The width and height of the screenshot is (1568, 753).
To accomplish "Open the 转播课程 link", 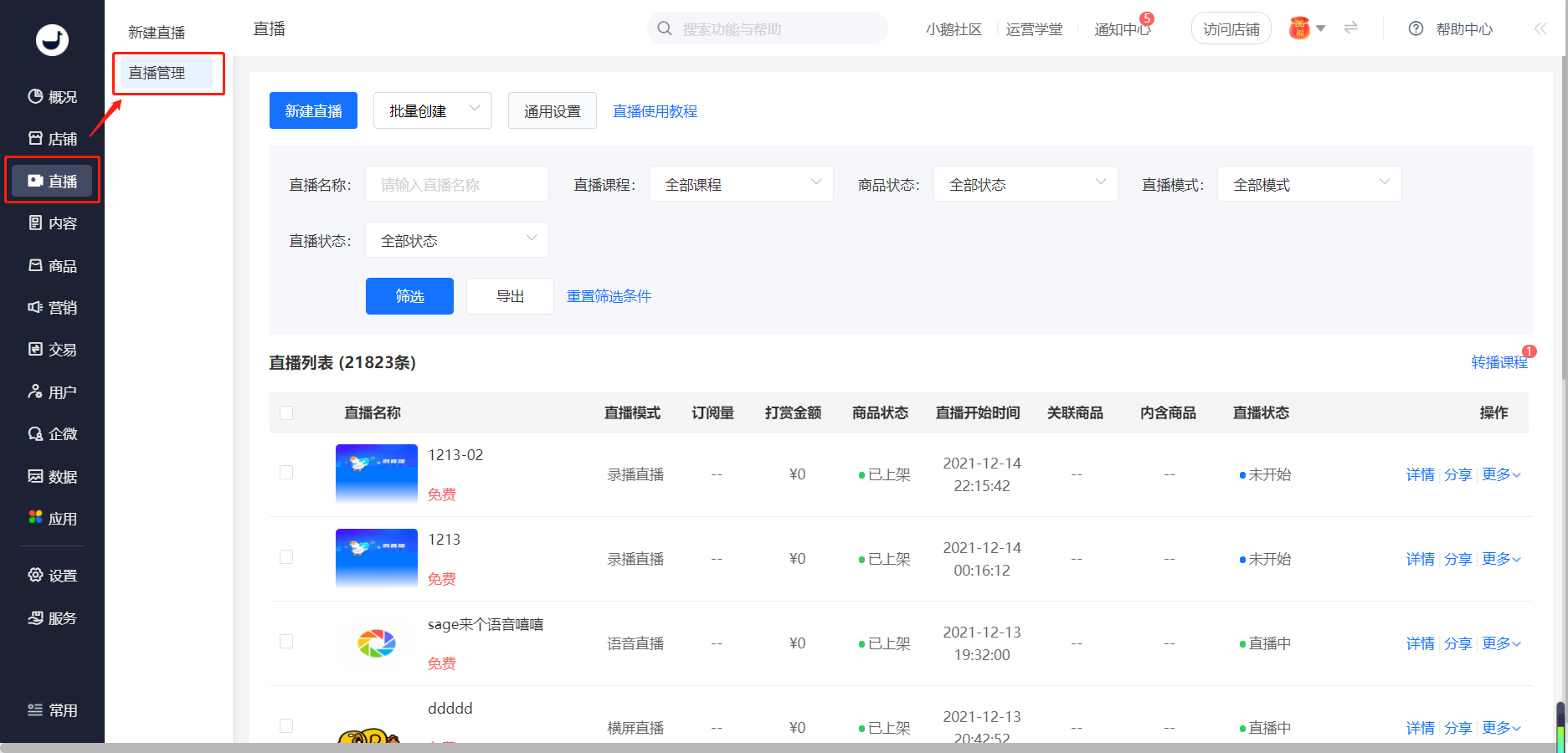I will pos(1499,362).
